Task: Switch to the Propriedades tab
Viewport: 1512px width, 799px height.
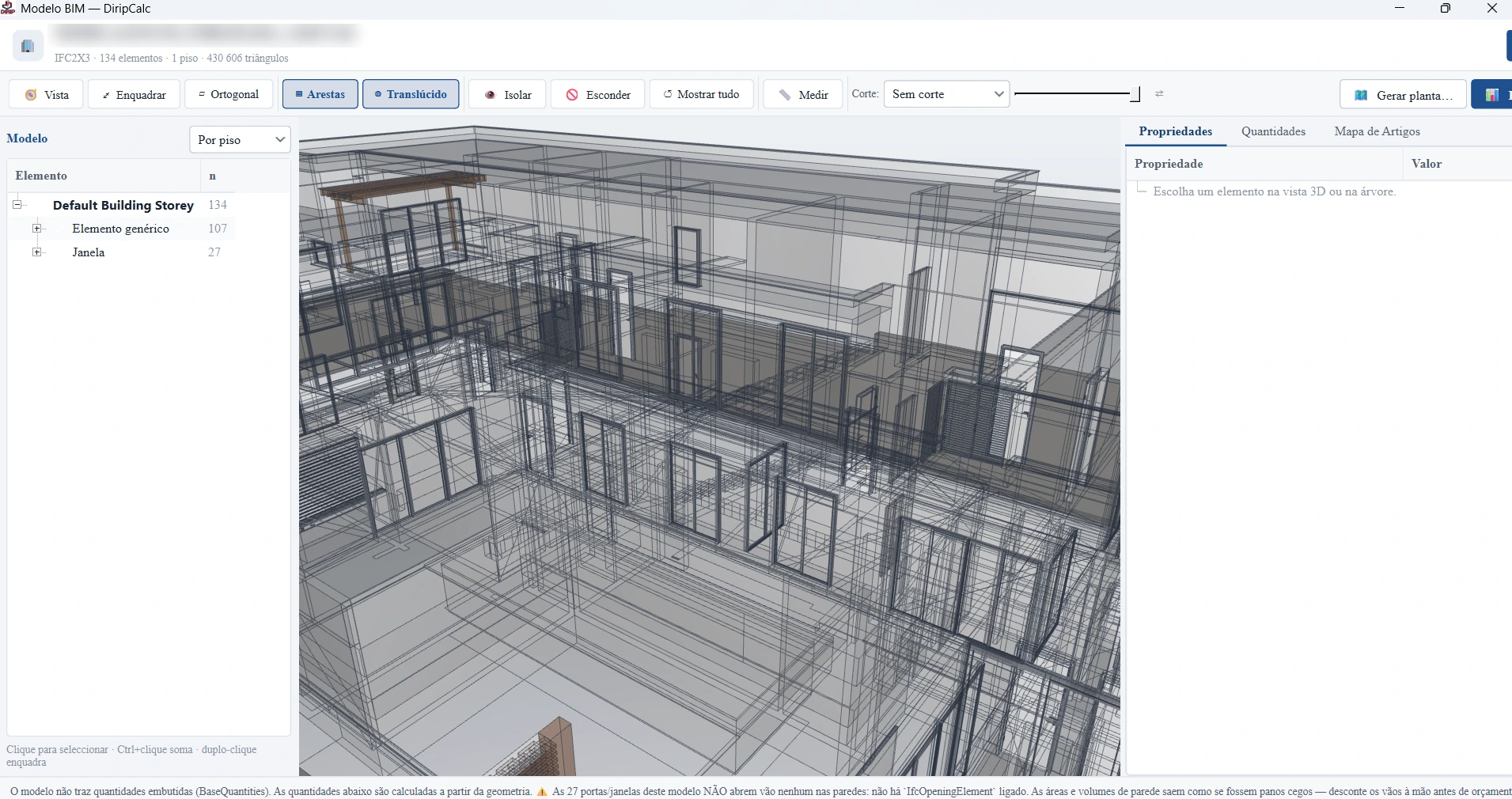Action: click(x=1176, y=131)
